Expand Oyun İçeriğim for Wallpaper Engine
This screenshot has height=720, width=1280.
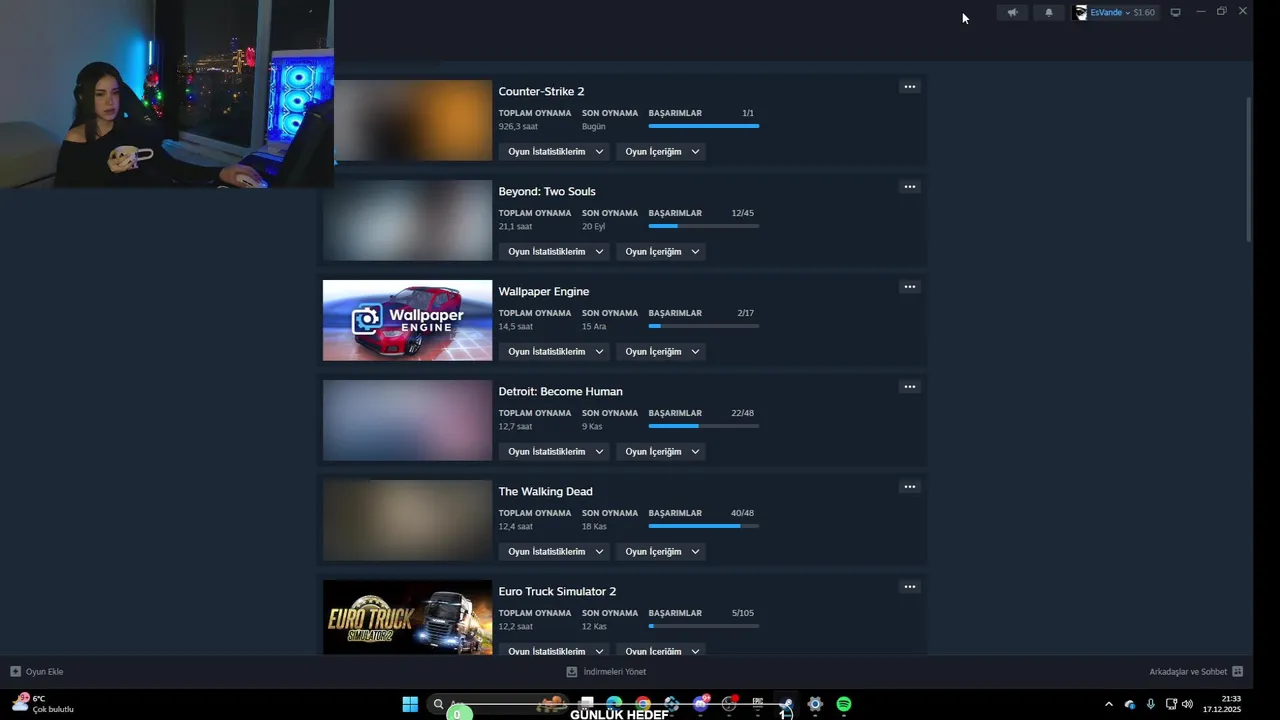(661, 352)
